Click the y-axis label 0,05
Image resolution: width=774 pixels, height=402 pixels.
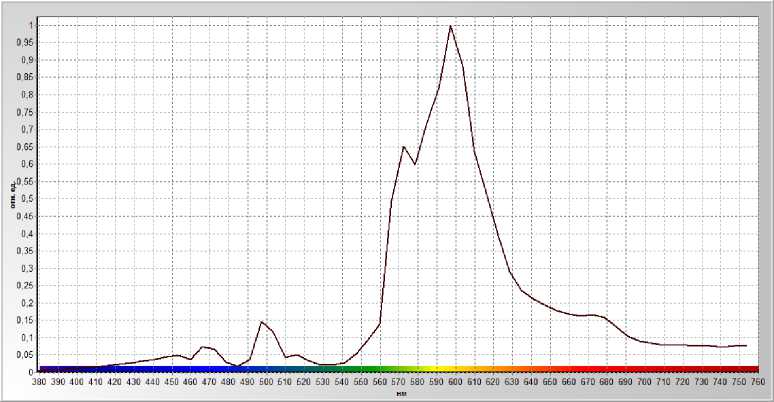pyautogui.click(x=26, y=355)
